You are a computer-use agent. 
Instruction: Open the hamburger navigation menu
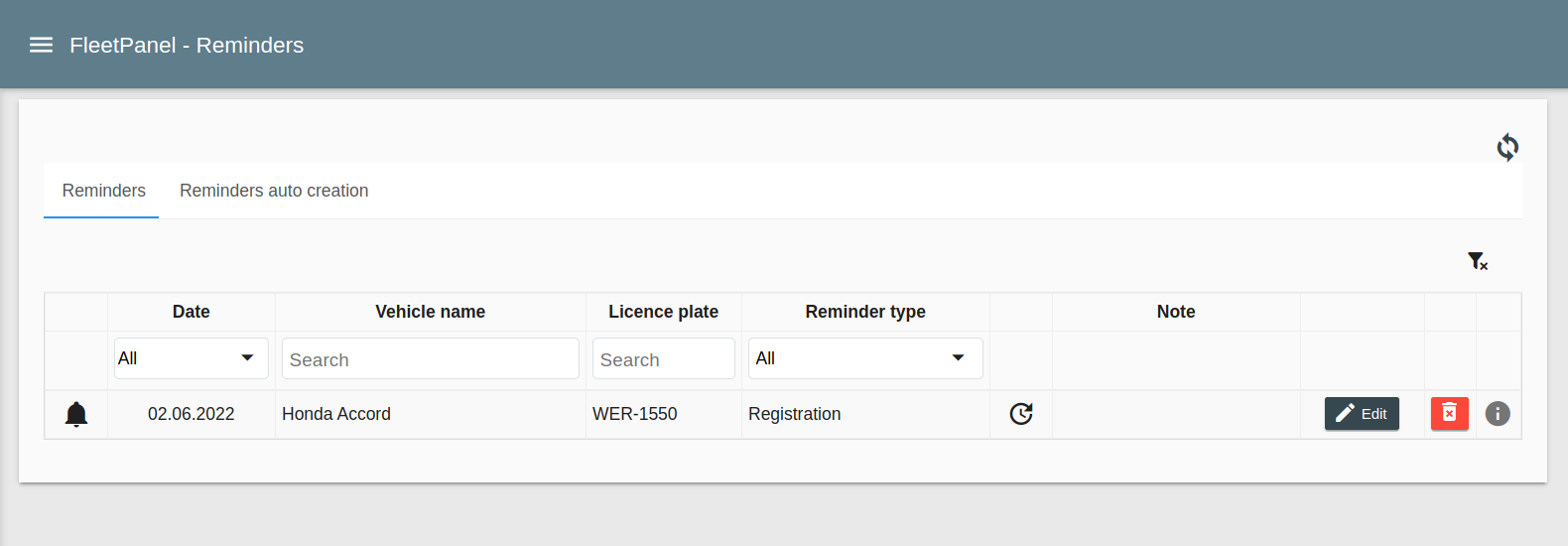(x=41, y=45)
